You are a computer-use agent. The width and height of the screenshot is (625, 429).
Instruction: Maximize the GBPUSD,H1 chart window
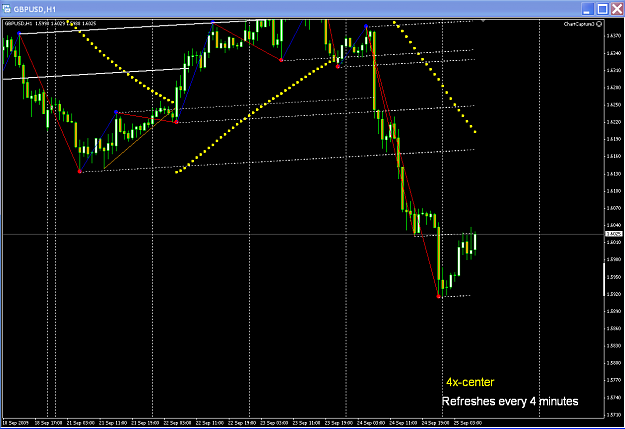602,9
